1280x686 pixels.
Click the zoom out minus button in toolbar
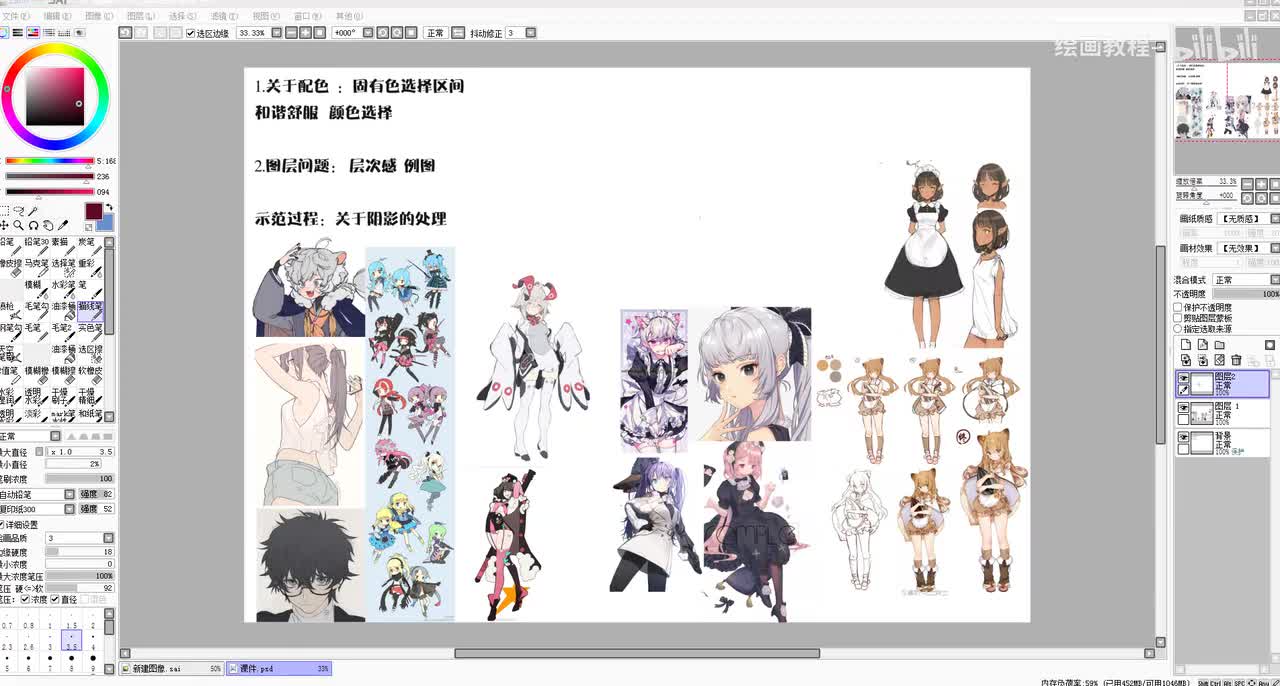pos(291,33)
